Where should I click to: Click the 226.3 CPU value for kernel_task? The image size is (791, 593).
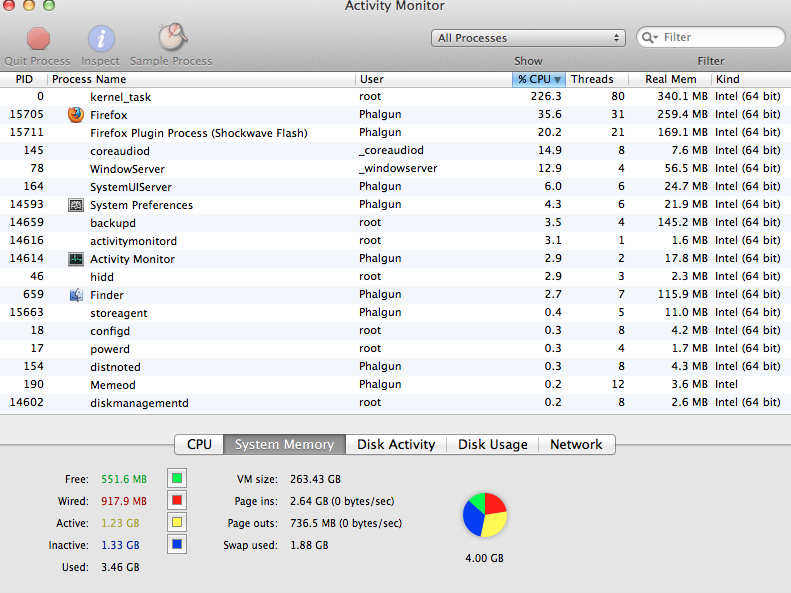point(546,96)
